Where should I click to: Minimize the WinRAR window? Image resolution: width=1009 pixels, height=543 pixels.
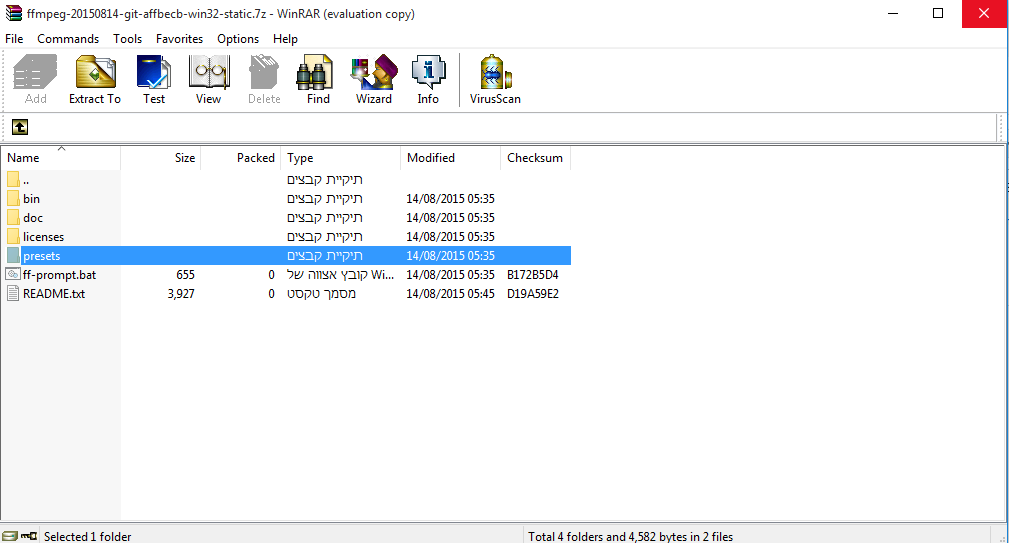pos(893,14)
